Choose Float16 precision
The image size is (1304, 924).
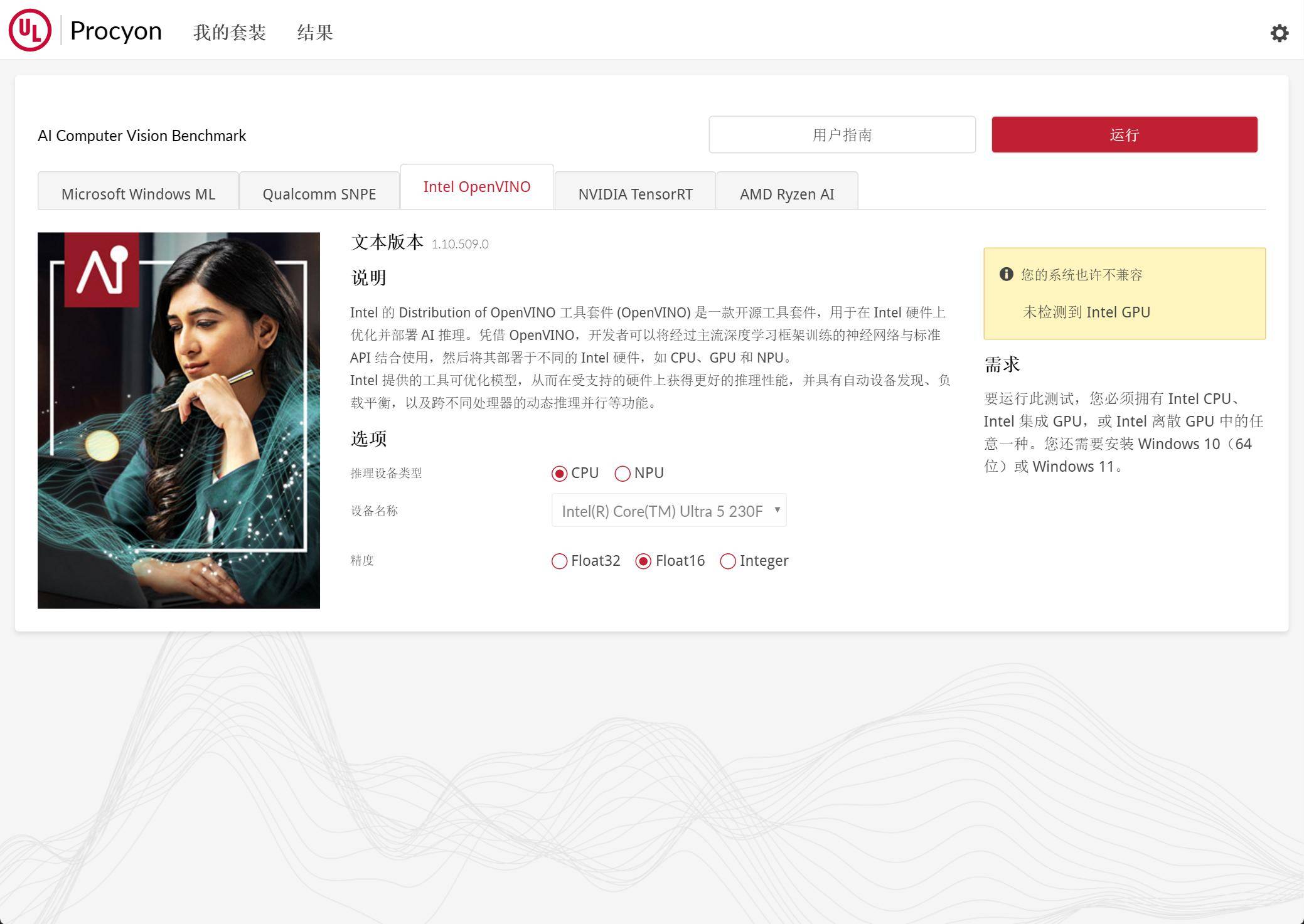pos(643,561)
